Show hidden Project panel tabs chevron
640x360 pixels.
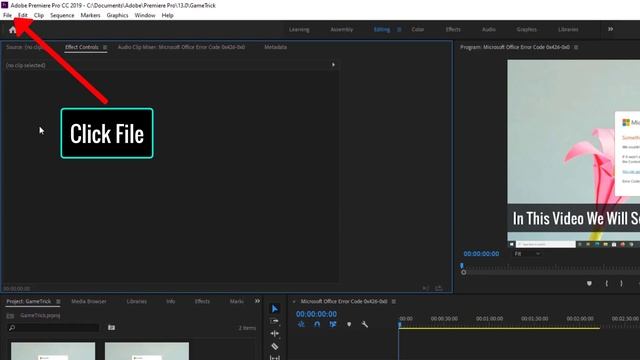pyautogui.click(x=257, y=301)
